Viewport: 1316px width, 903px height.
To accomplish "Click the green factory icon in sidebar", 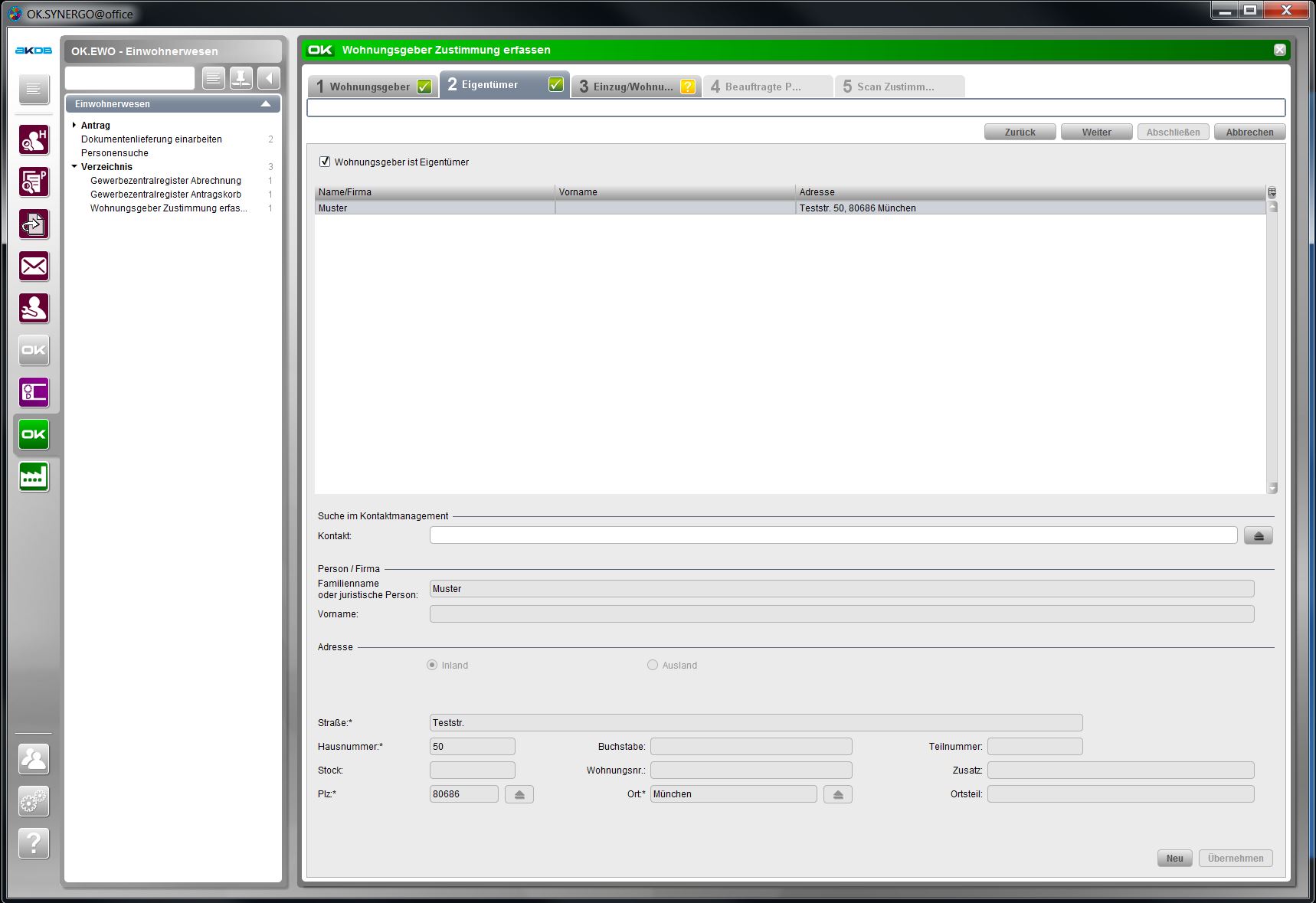I will tap(34, 476).
